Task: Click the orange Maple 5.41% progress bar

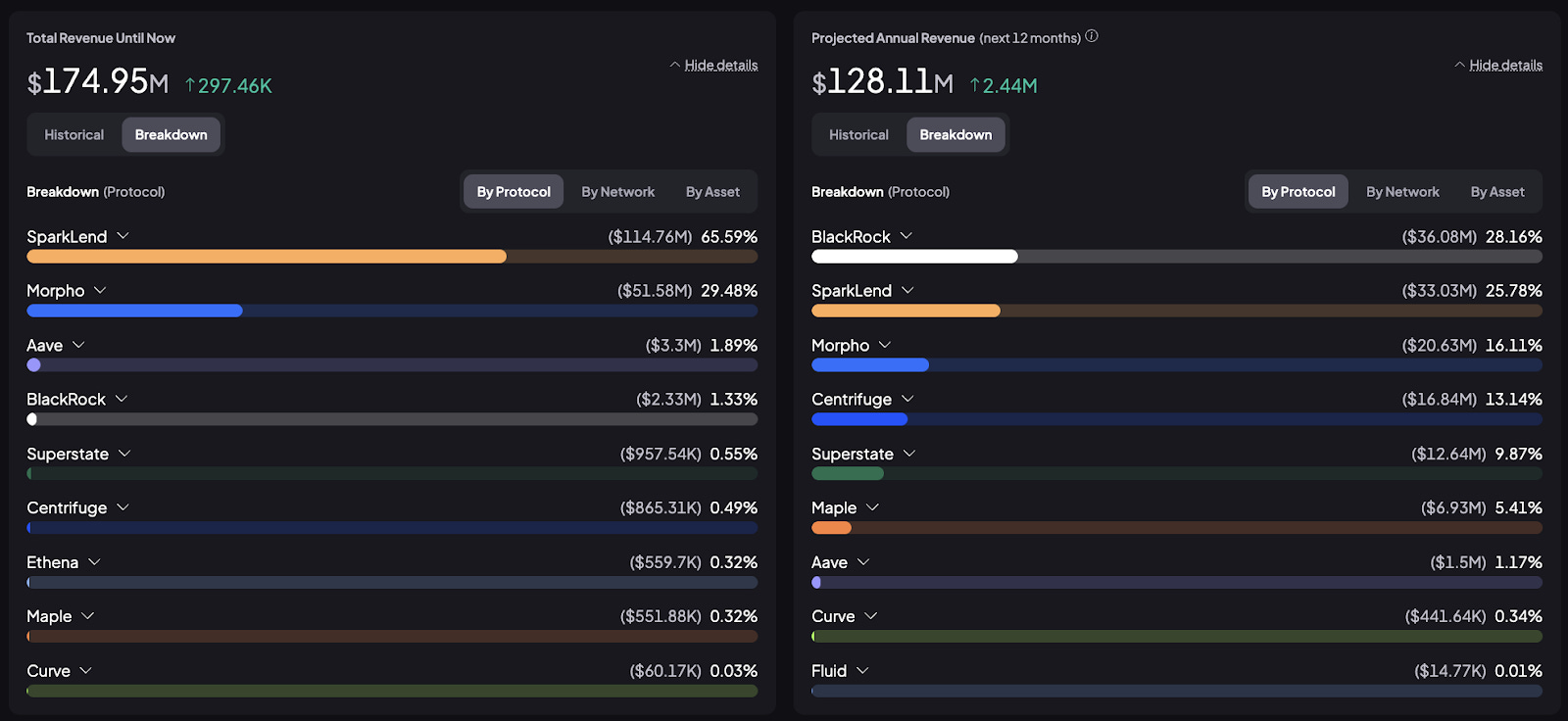Action: pos(831,527)
